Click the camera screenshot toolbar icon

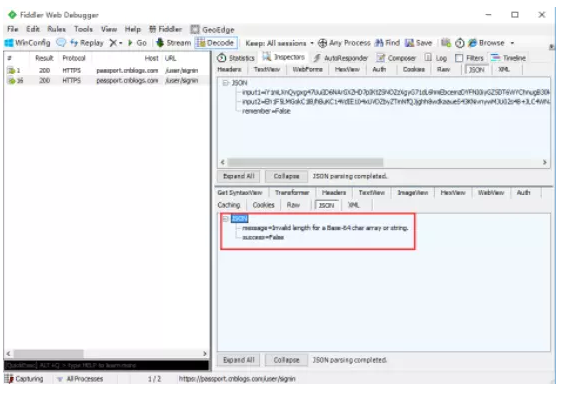[446, 43]
